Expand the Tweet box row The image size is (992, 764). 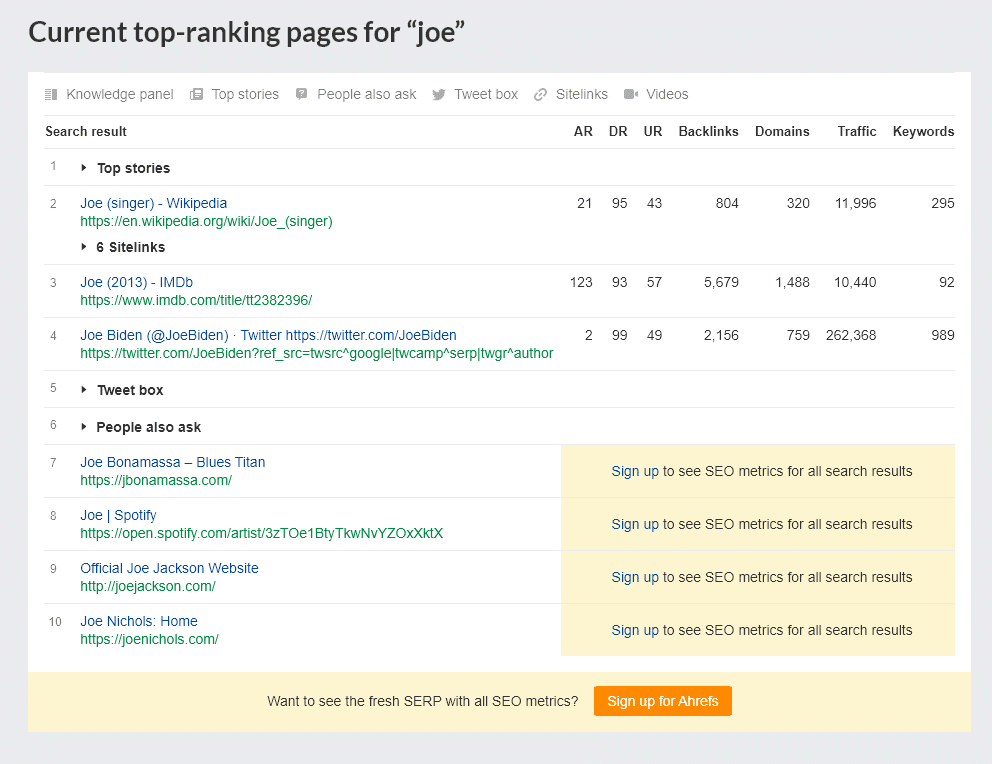coord(84,390)
